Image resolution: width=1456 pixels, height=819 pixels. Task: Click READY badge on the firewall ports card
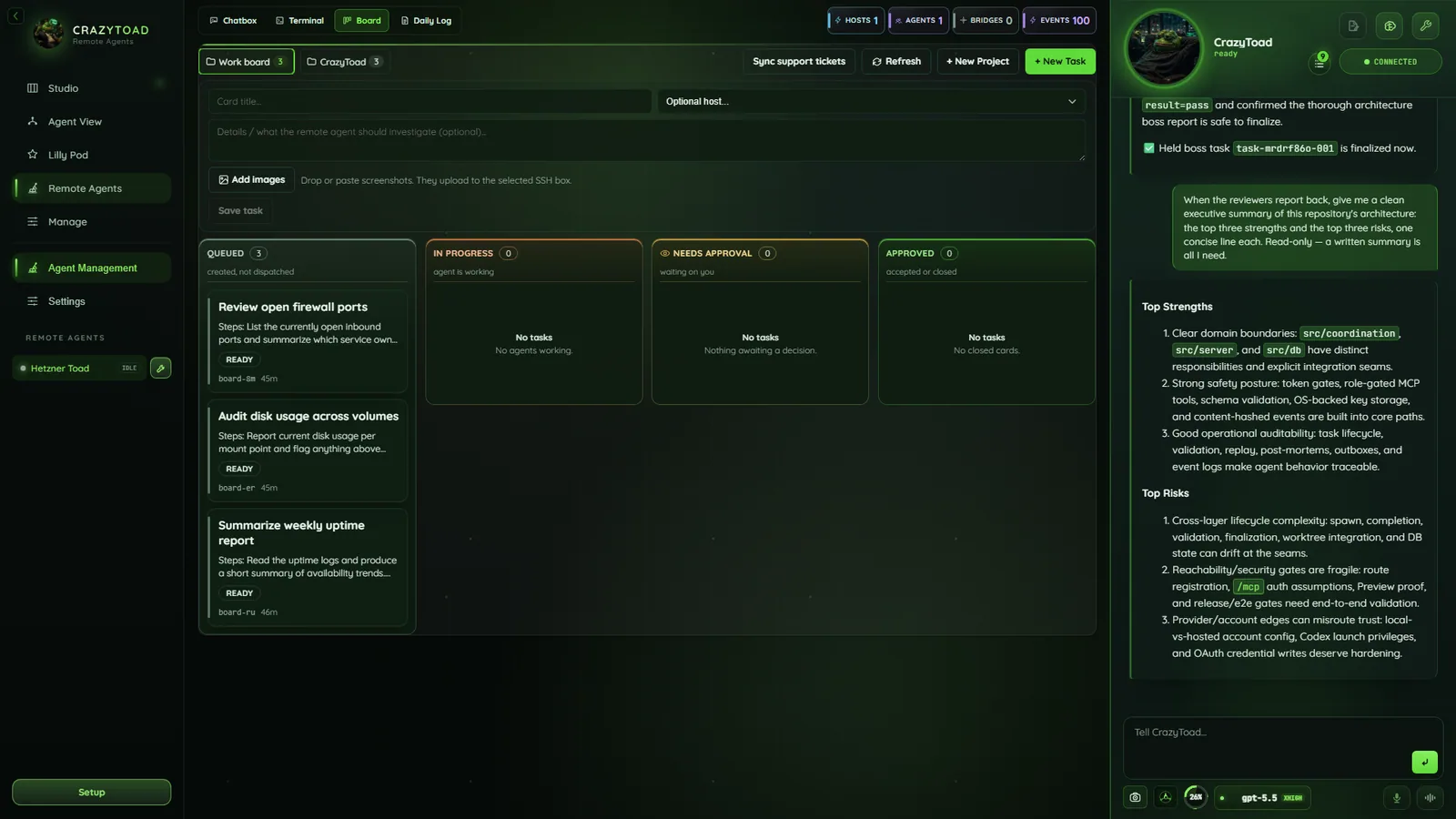[239, 359]
